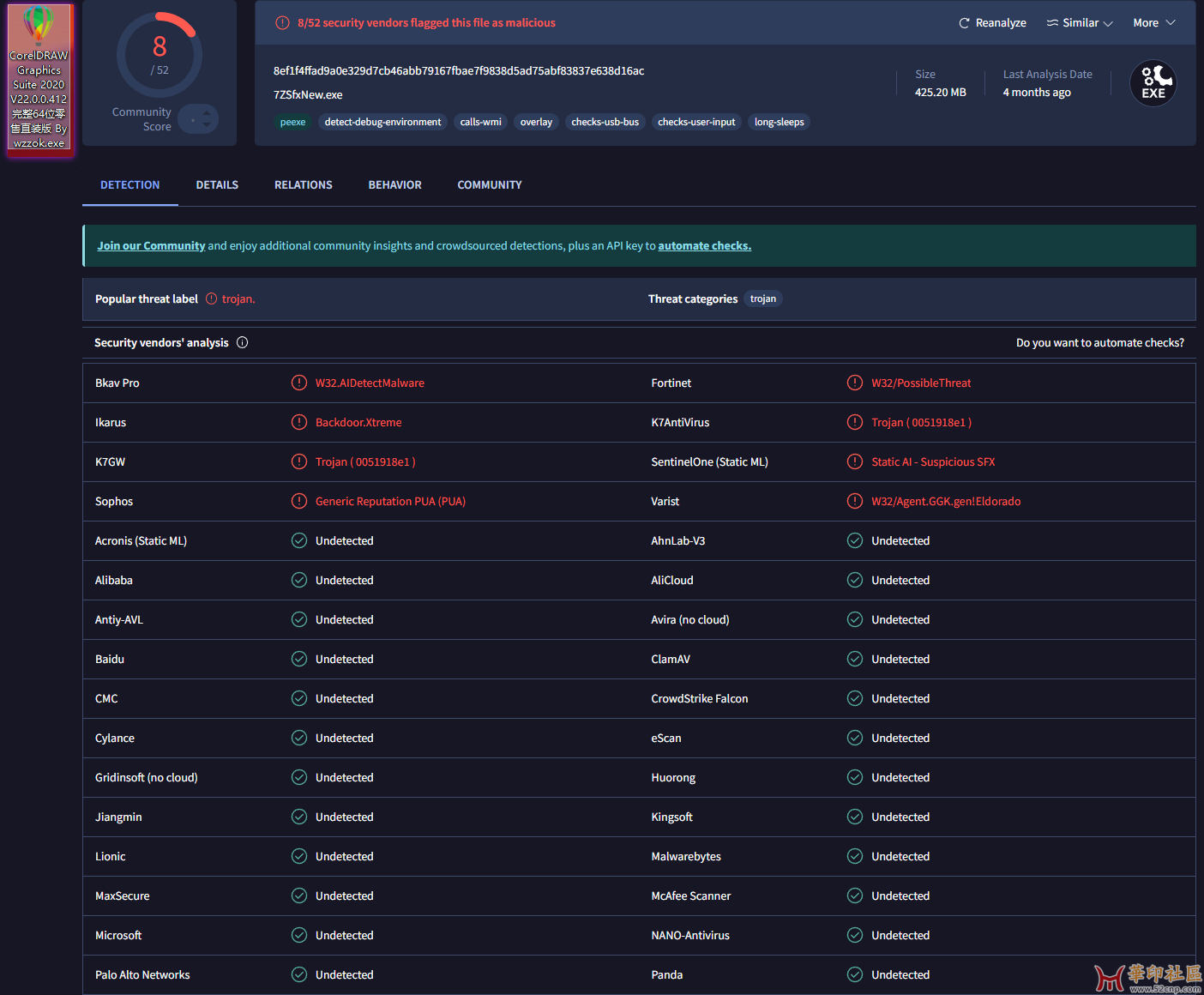
Task: Click Do you want to automate checks
Action: tap(1100, 342)
